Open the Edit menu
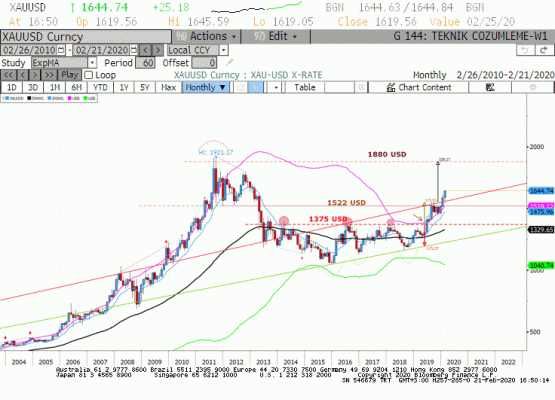555x400 pixels. (x=275, y=36)
